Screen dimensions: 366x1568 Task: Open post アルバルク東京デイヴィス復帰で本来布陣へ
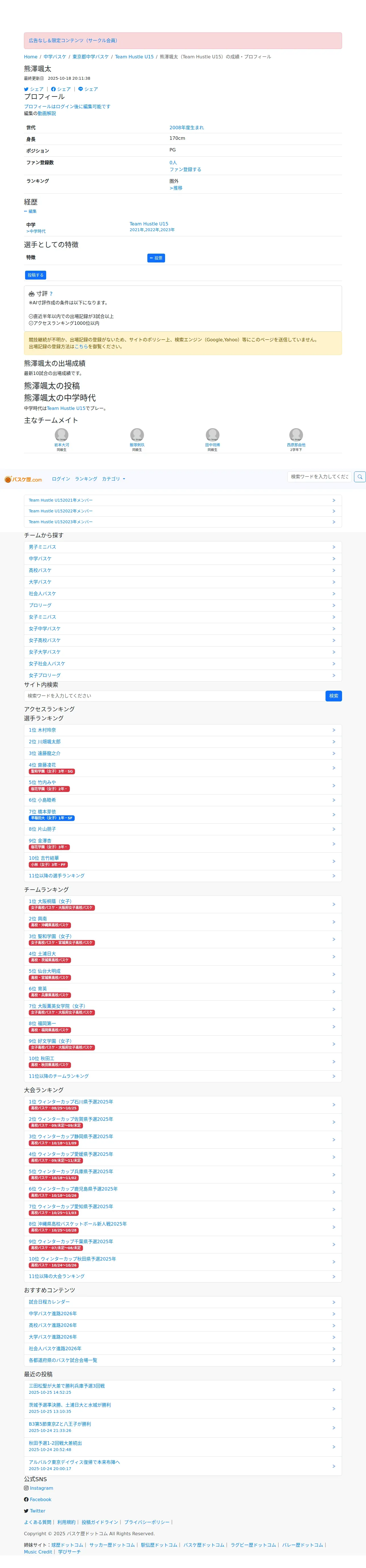pos(183,1466)
